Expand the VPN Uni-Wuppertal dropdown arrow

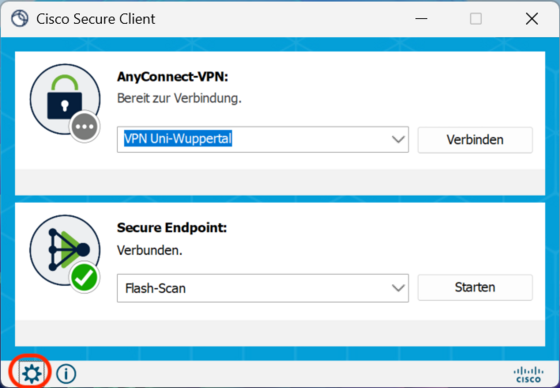[398, 139]
